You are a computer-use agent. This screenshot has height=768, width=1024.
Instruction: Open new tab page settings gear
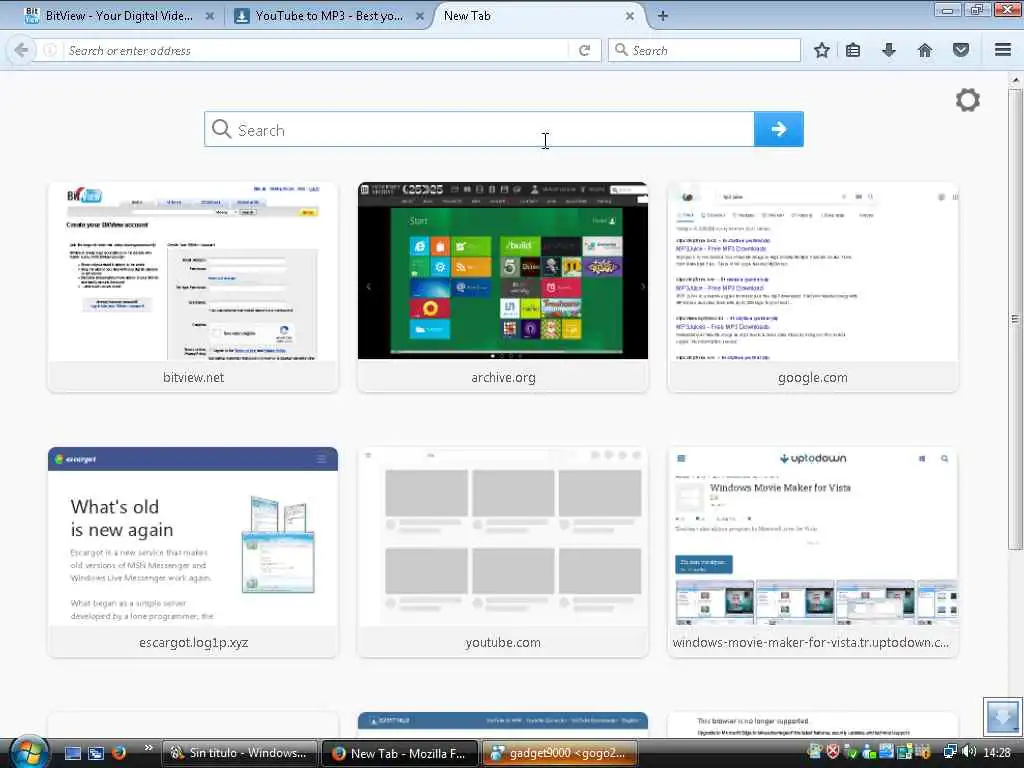click(x=968, y=100)
